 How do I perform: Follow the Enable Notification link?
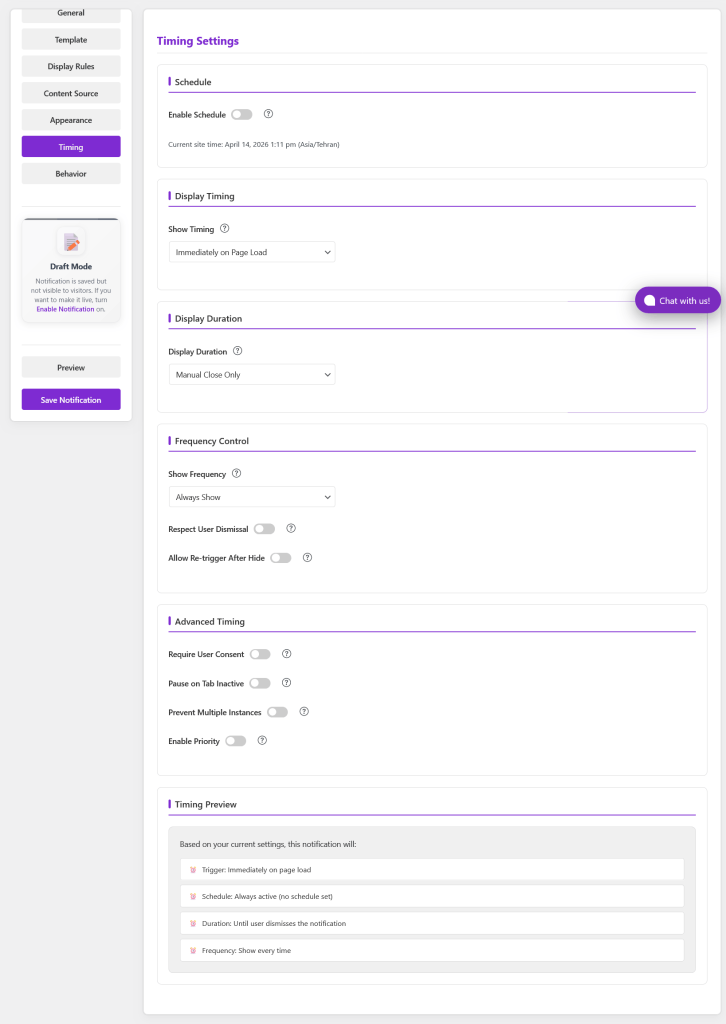tap(65, 309)
